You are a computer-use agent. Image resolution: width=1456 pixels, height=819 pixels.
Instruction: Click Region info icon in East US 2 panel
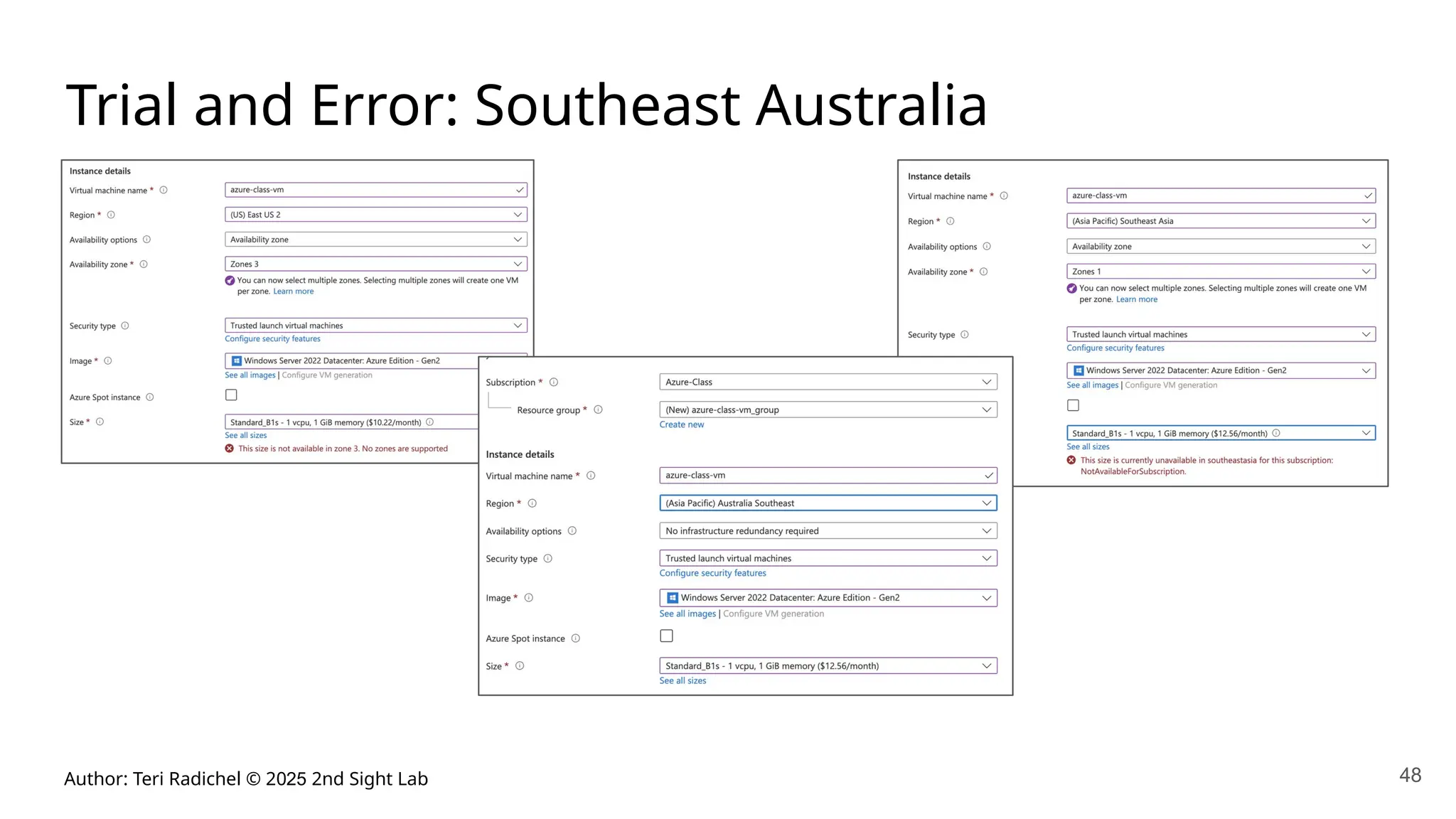click(x=111, y=215)
